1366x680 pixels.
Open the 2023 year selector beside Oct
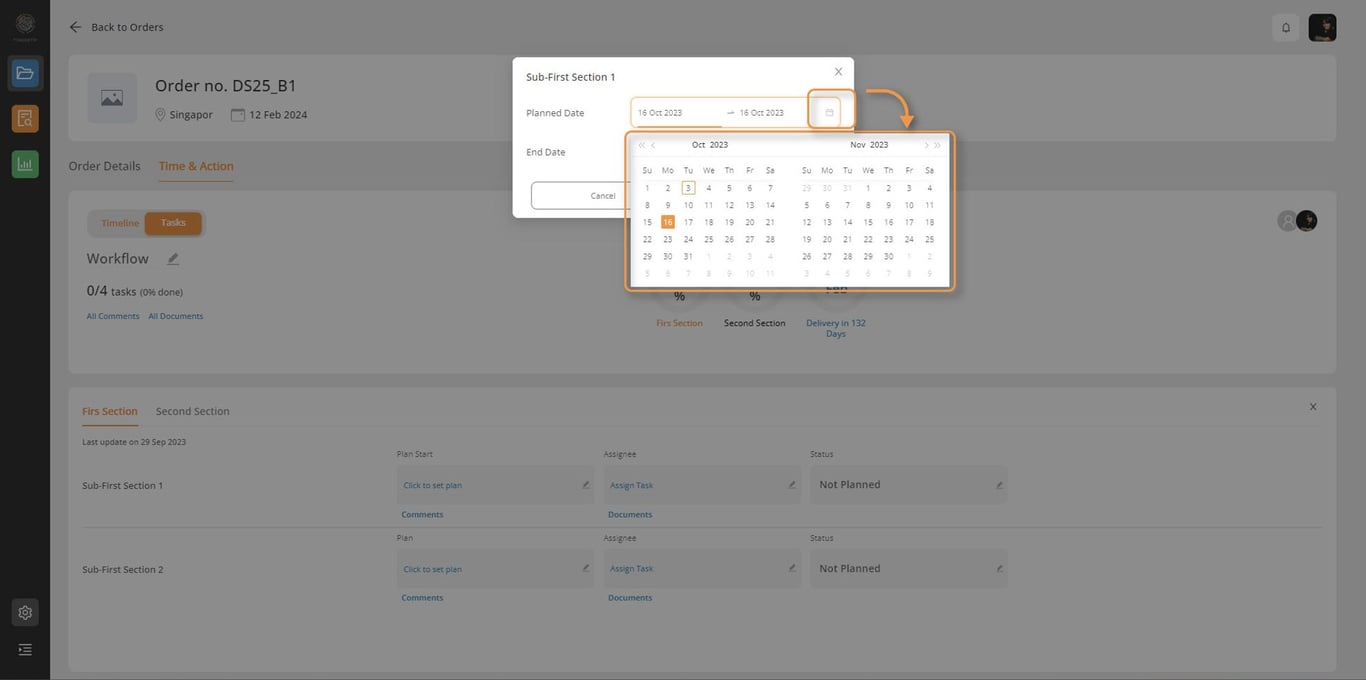click(719, 145)
